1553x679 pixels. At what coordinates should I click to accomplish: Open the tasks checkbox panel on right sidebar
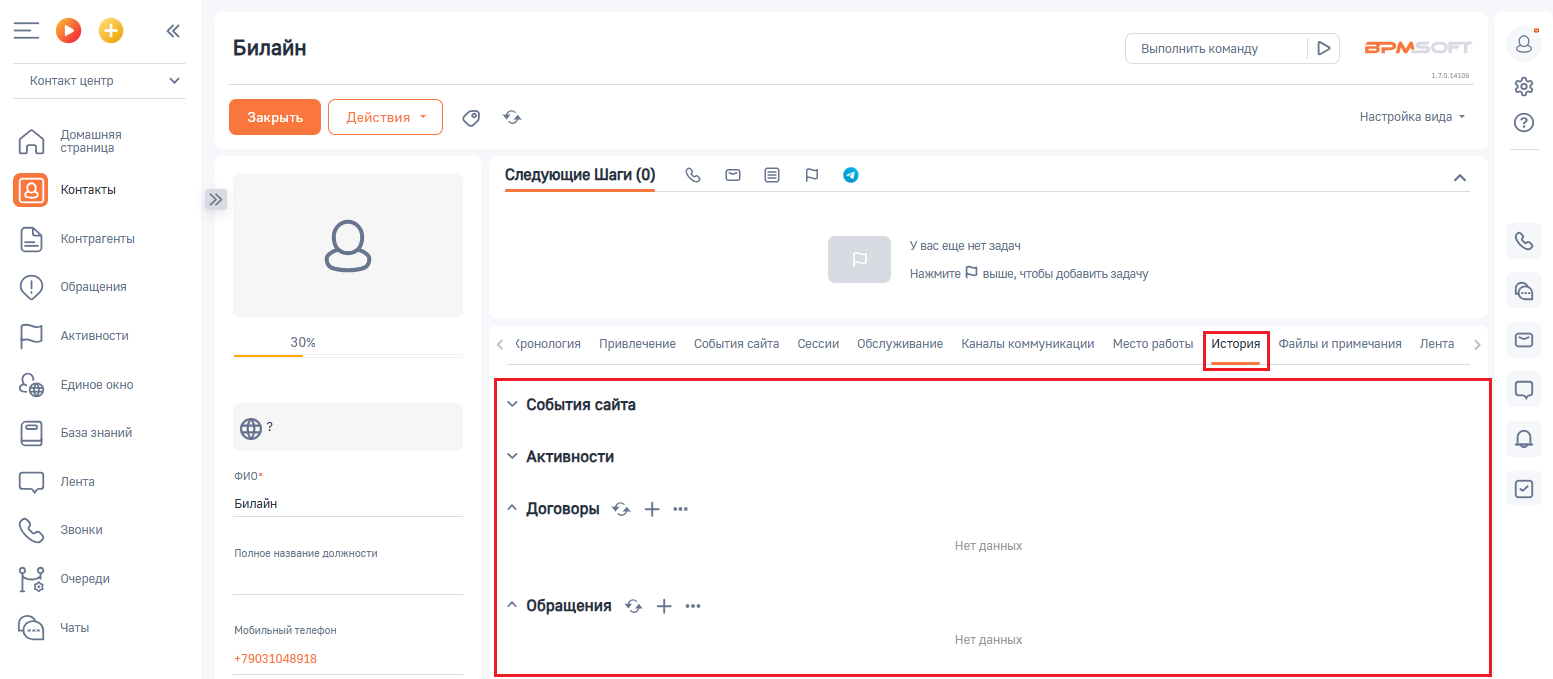click(x=1524, y=489)
